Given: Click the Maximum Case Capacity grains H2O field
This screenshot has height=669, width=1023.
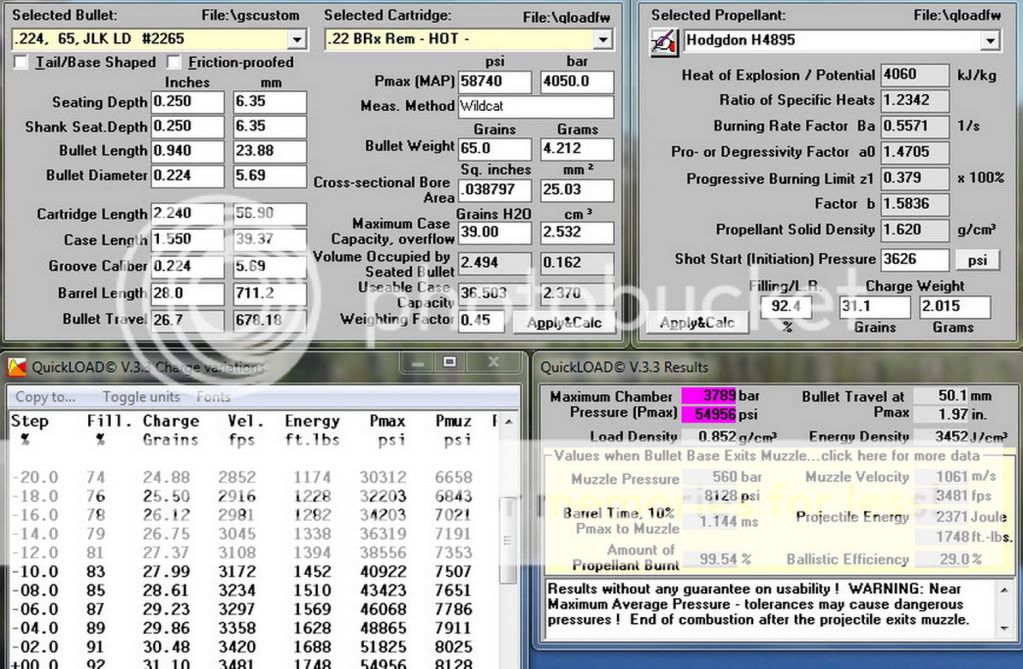Looking at the screenshot, I should 495,233.
